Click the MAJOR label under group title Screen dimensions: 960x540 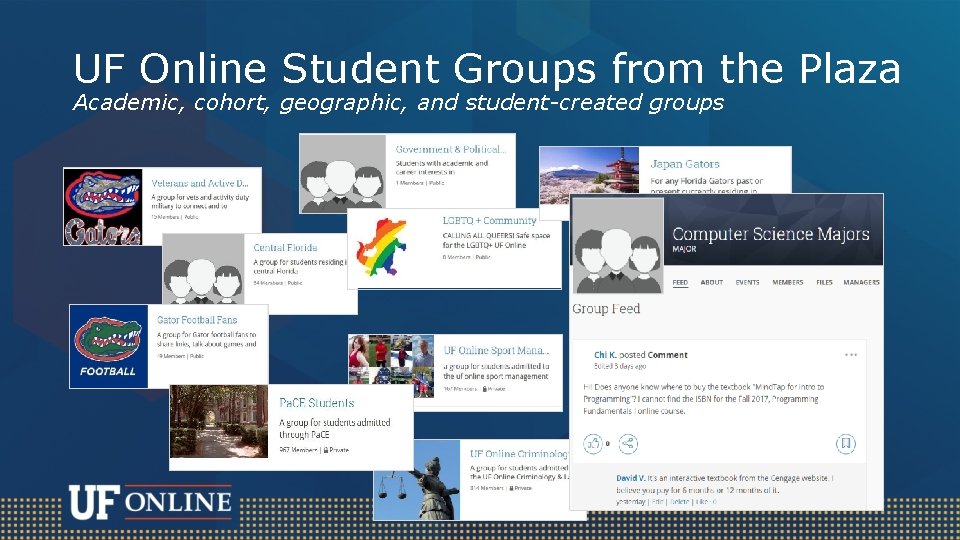tap(684, 249)
